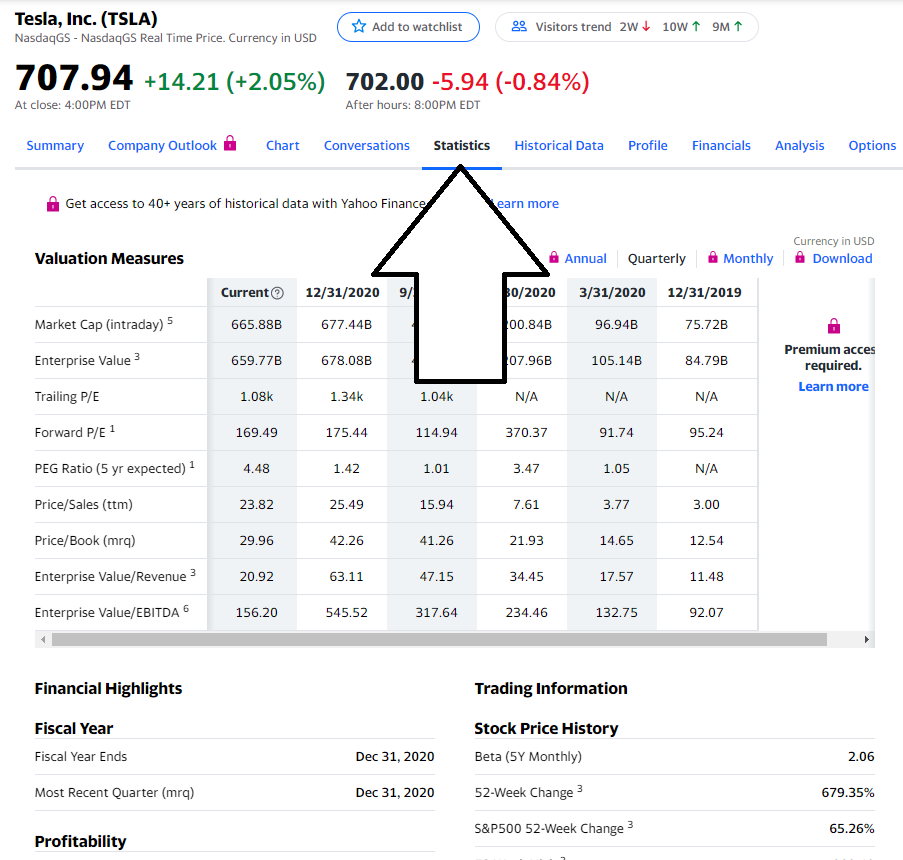Screen dimensions: 903x860
Task: Click the Add to watchlist button
Action: pyautogui.click(x=408, y=27)
